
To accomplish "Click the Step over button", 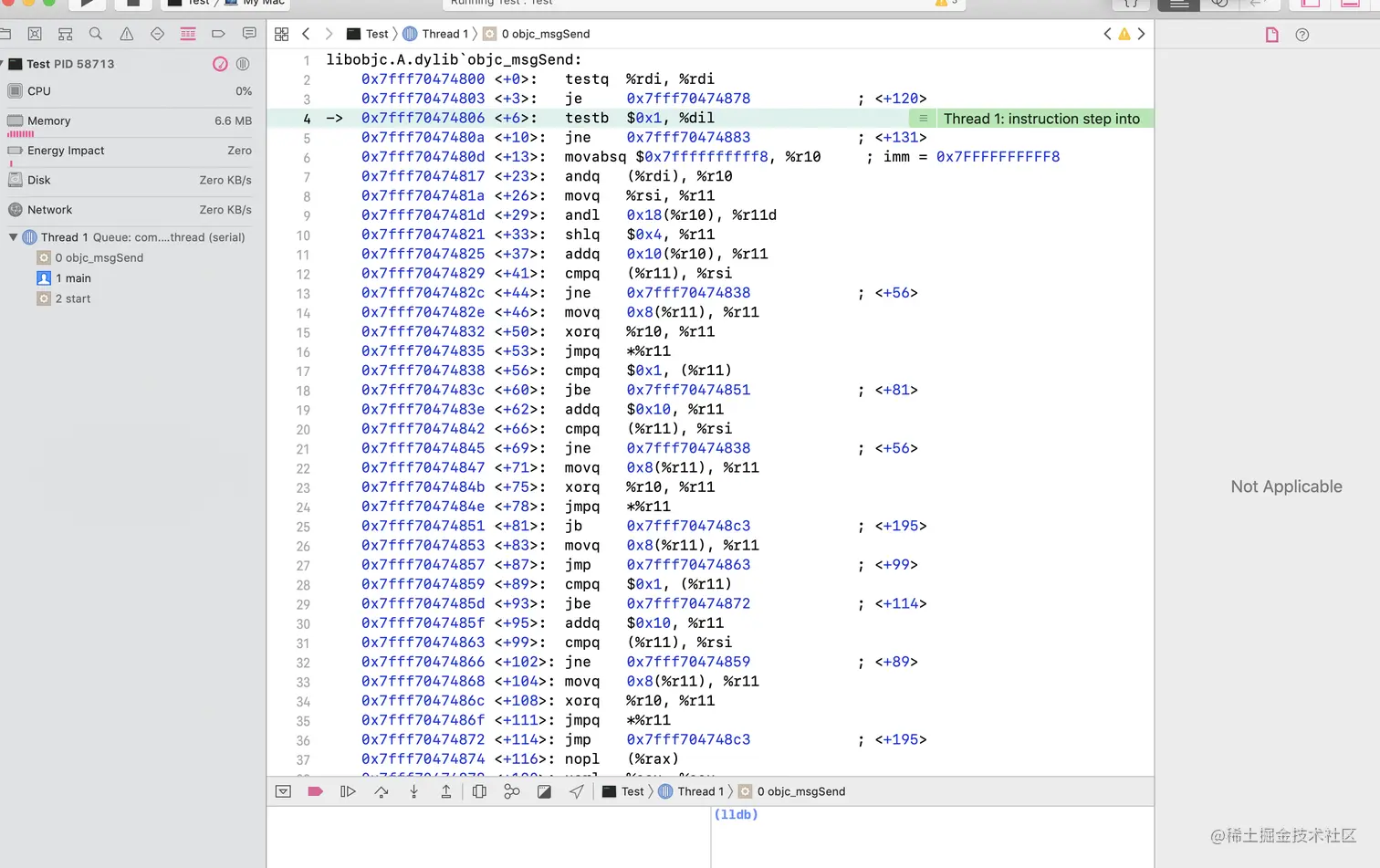I will pyautogui.click(x=382, y=791).
